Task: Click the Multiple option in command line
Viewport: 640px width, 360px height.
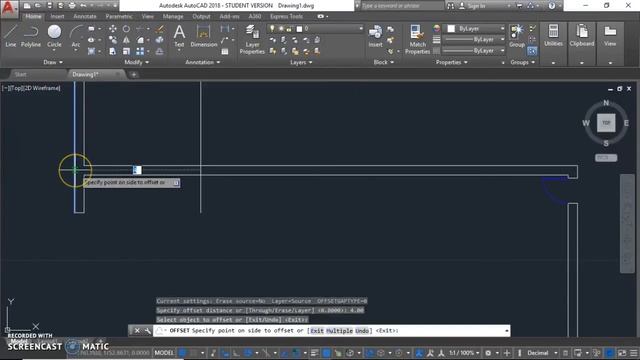Action: click(x=339, y=331)
